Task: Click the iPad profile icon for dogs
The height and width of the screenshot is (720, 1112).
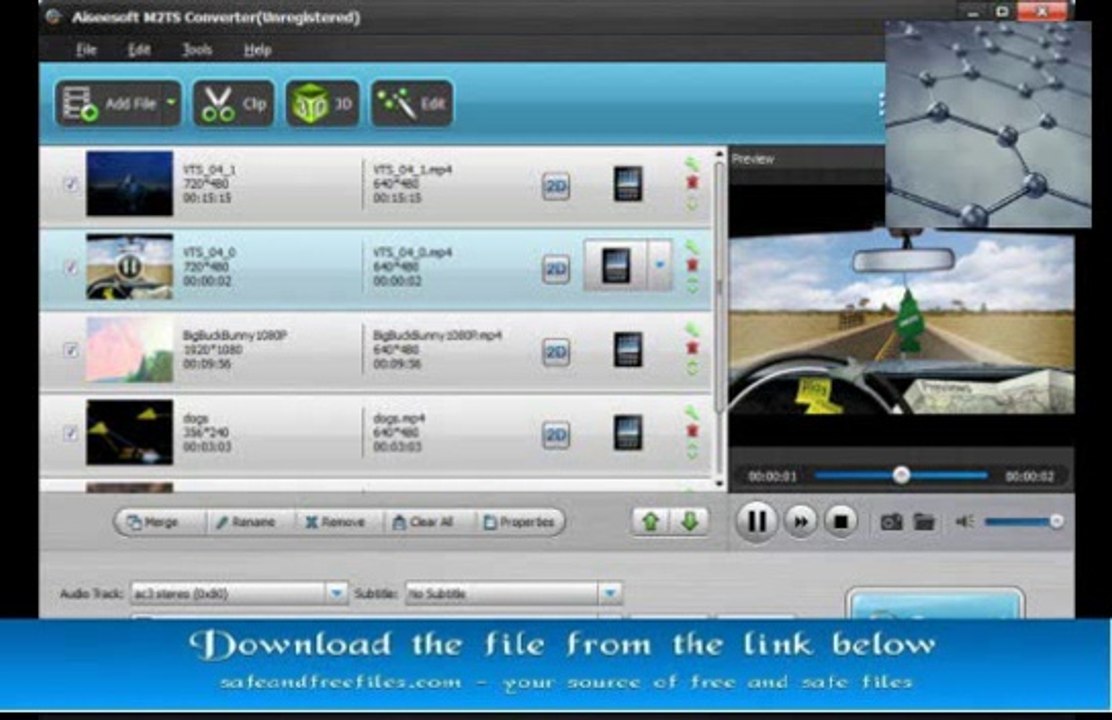Action: pos(628,433)
